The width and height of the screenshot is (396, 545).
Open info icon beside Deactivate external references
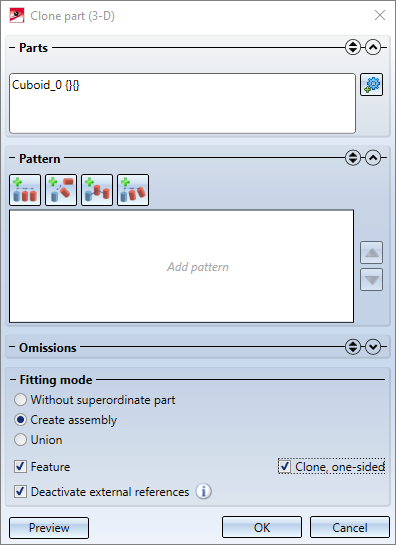click(204, 491)
